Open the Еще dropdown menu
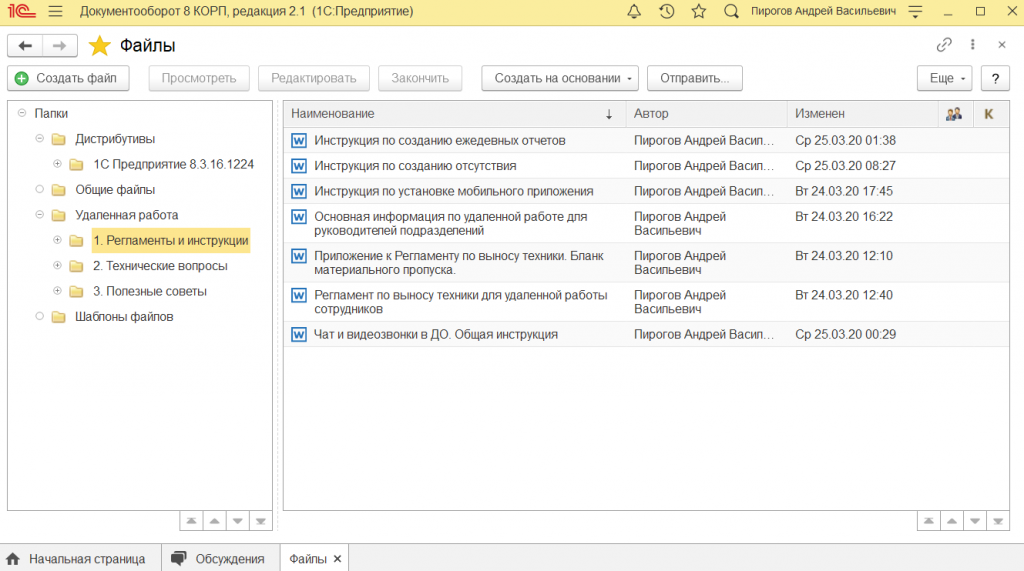 click(944, 78)
